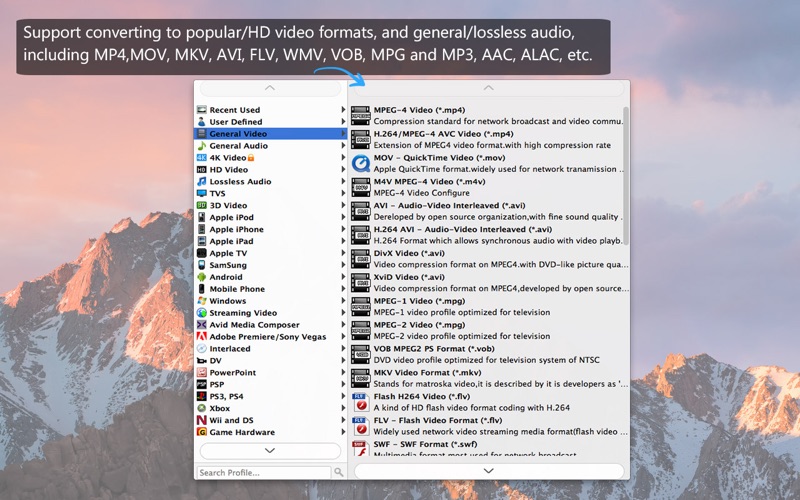Click the SWF Format flash icon
The height and width of the screenshot is (500, 800).
(361, 448)
